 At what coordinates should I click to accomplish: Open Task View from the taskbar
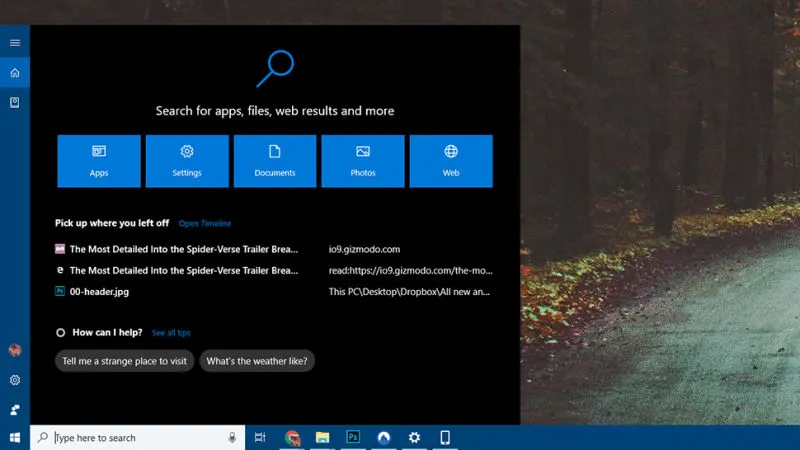260,438
